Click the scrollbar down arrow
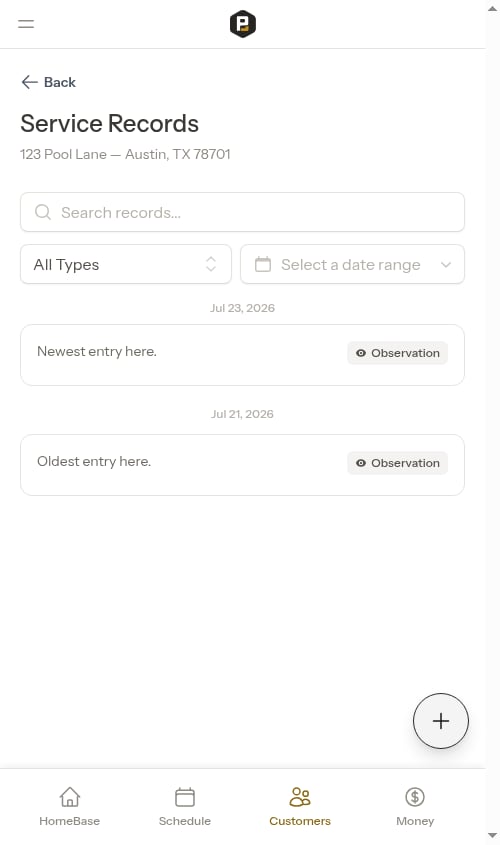The image size is (500, 845). click(x=492, y=836)
